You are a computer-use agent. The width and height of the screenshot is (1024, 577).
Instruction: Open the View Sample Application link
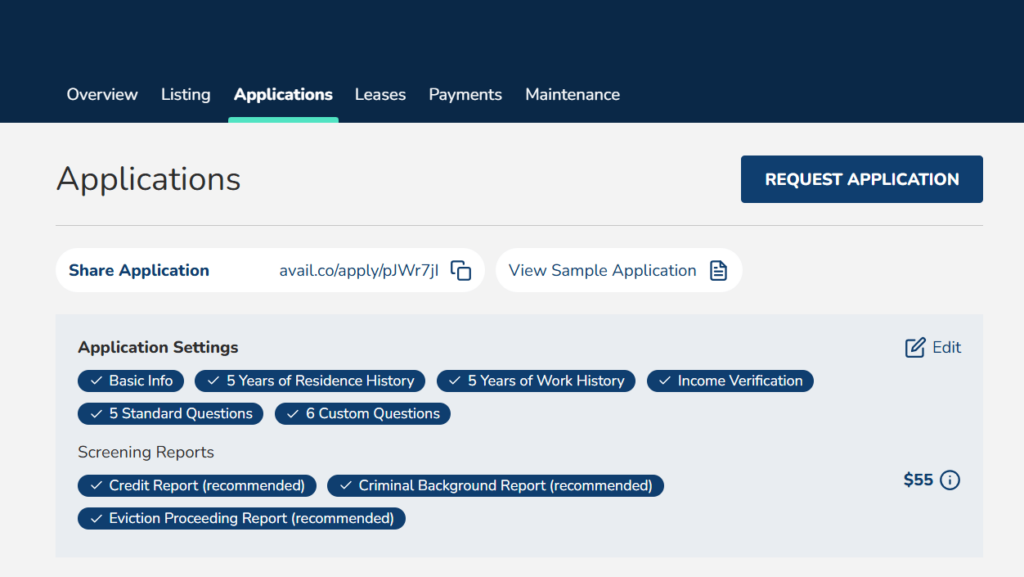coord(602,269)
